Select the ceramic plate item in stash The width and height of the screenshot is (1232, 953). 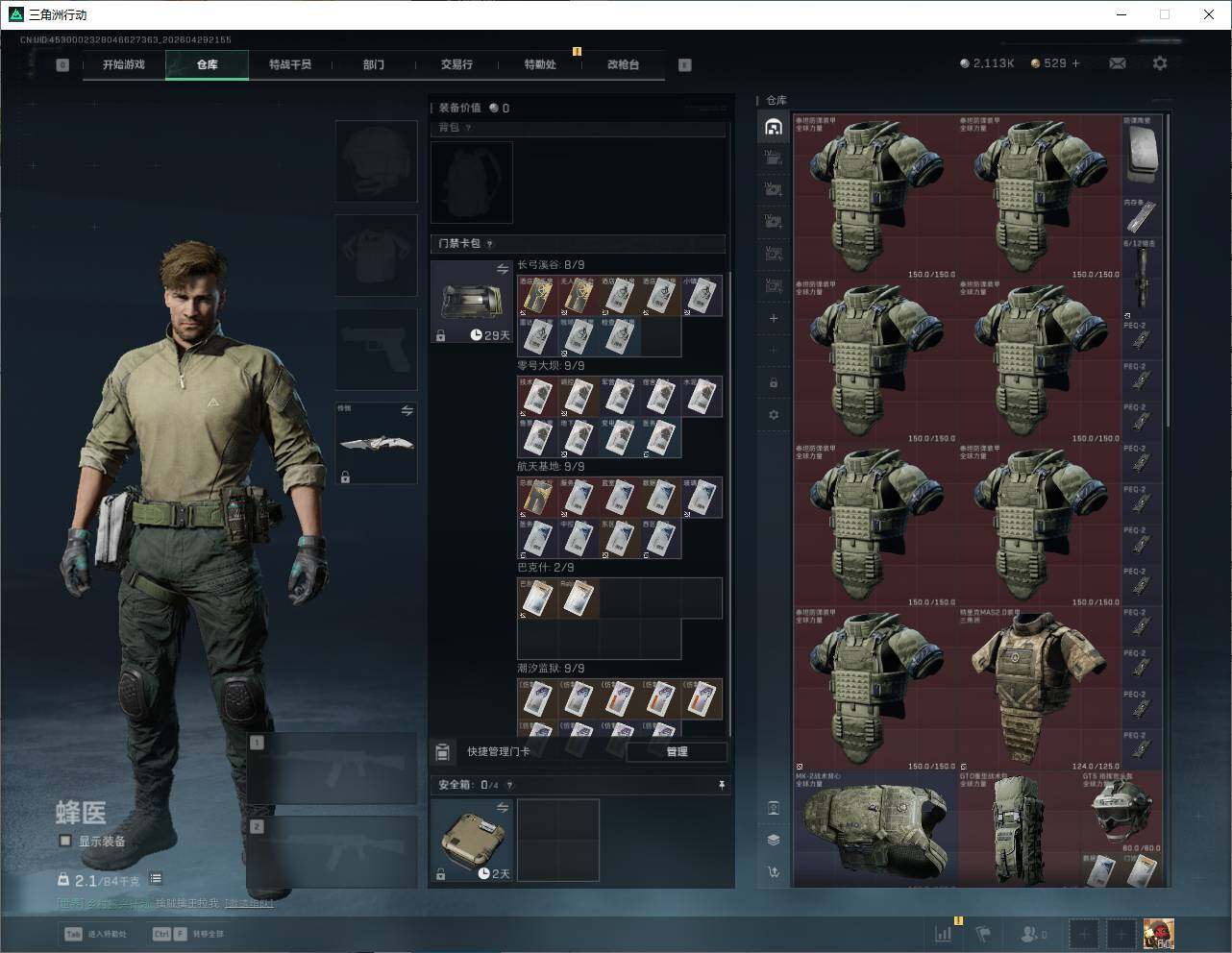click(1143, 156)
